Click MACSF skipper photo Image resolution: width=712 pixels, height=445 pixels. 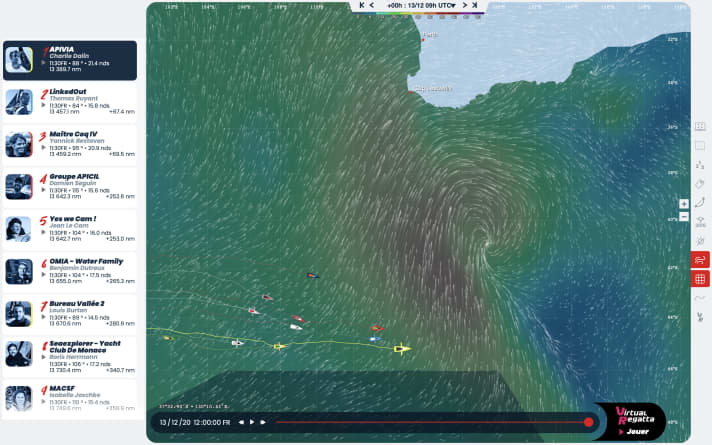(x=19, y=398)
